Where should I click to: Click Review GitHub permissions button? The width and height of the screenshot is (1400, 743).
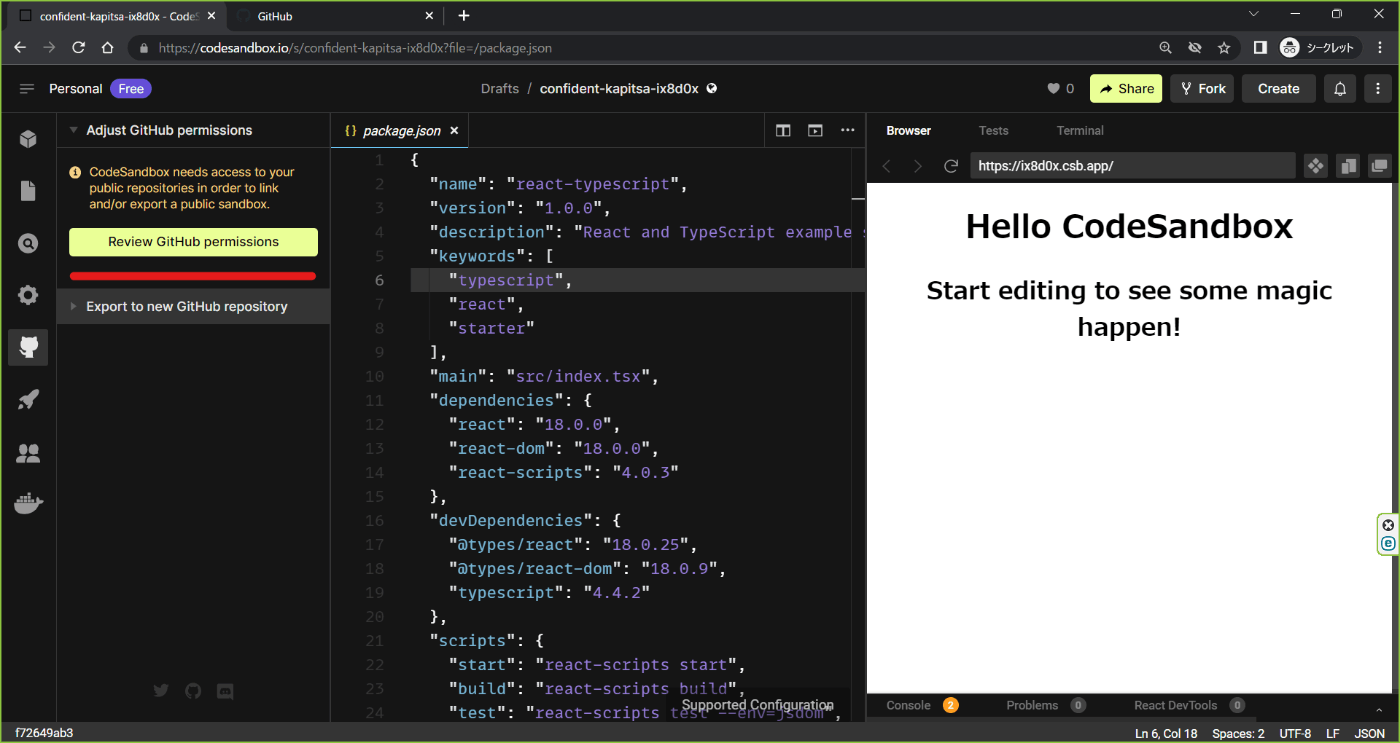[193, 242]
